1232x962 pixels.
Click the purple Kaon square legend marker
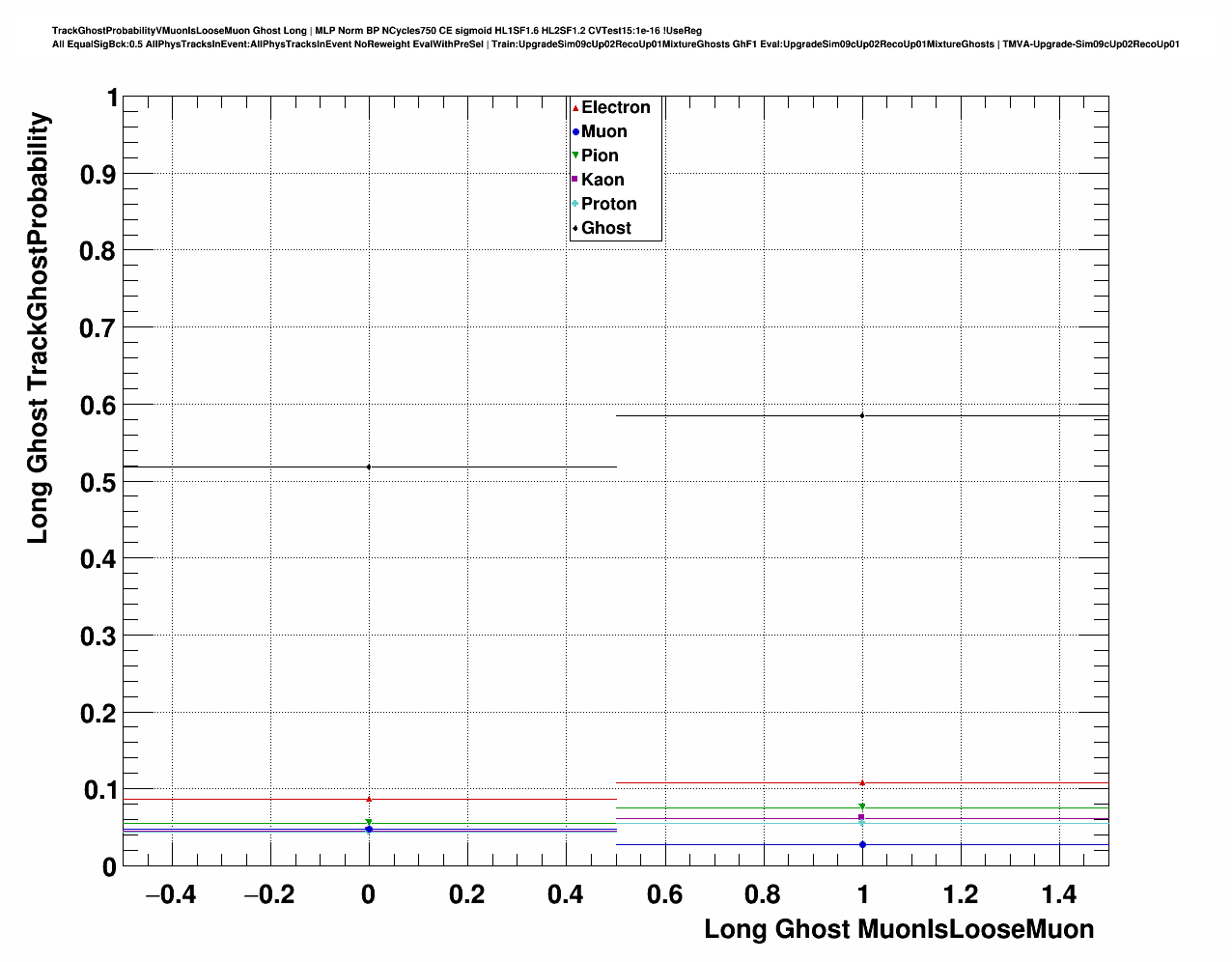[x=575, y=180]
